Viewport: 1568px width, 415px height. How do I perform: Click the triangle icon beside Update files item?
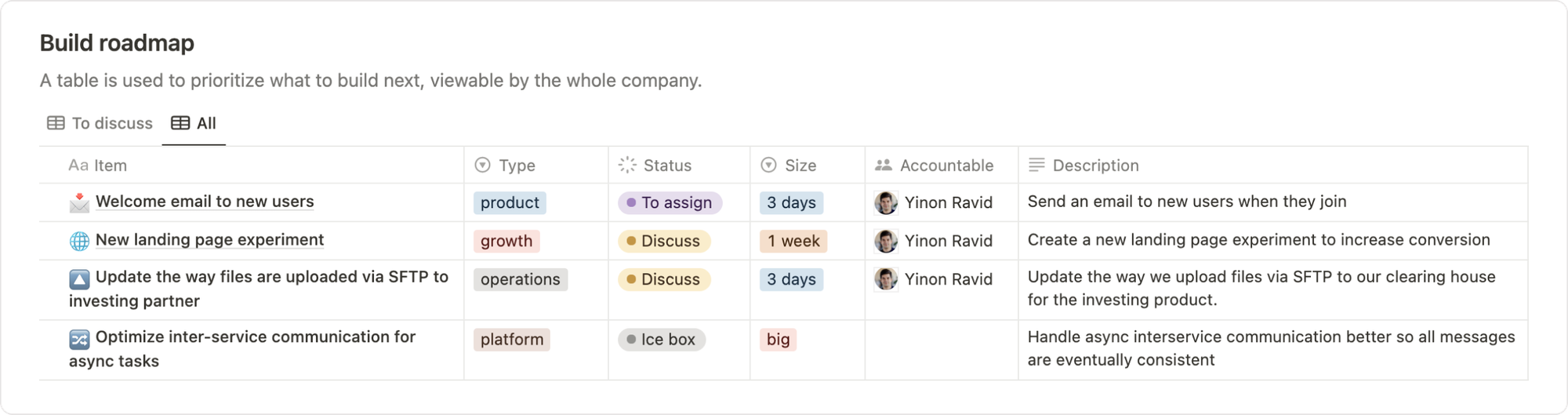(x=79, y=278)
